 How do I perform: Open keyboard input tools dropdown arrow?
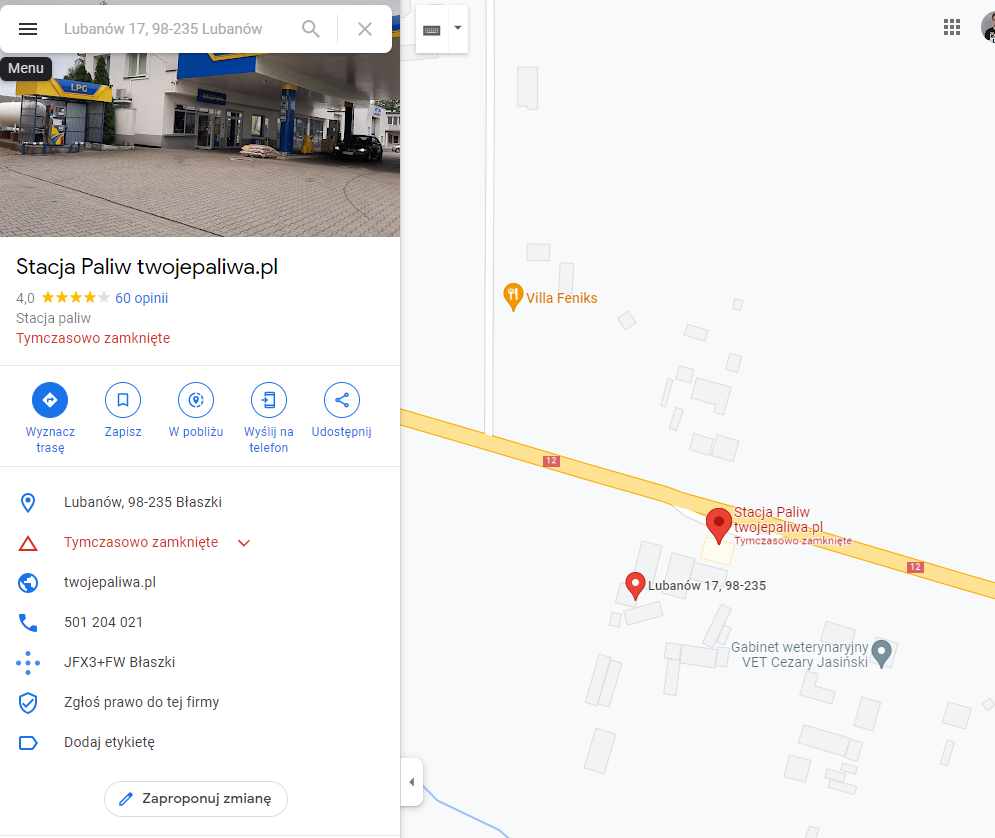[458, 28]
